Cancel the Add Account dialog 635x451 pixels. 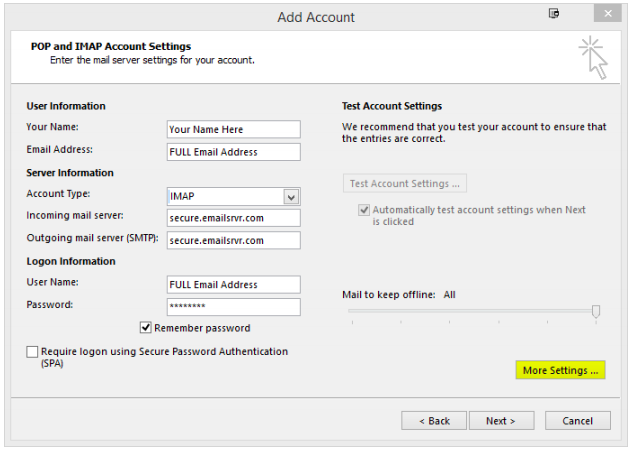[577, 421]
